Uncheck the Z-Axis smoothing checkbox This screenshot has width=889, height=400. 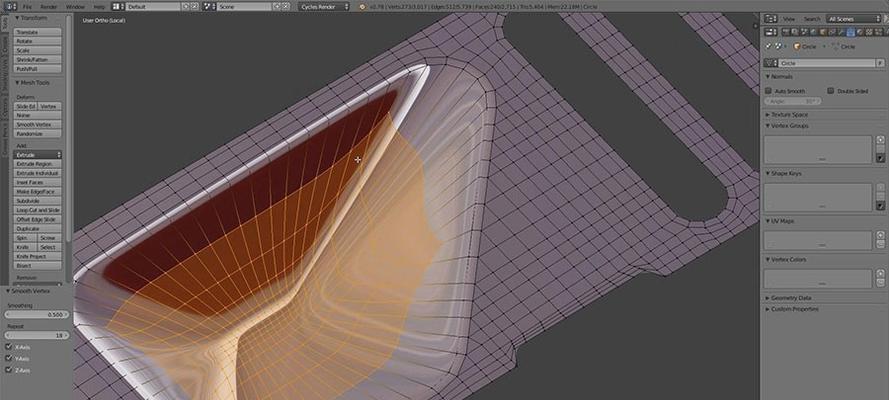[8, 370]
